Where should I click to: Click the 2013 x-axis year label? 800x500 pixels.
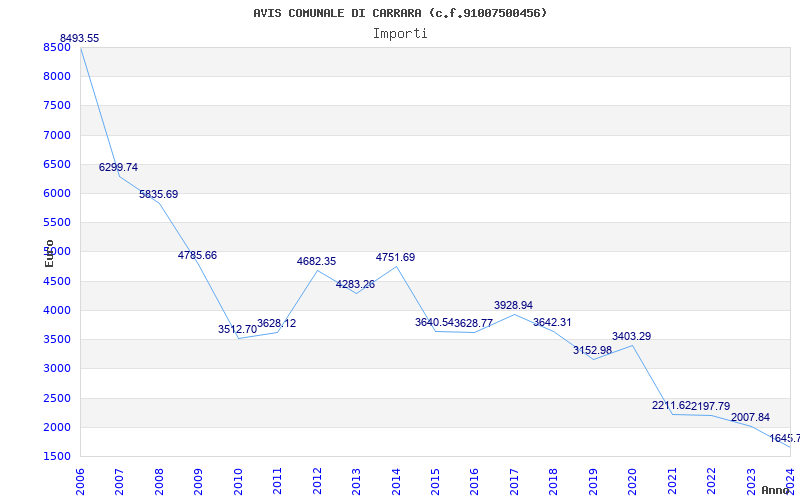pos(356,481)
